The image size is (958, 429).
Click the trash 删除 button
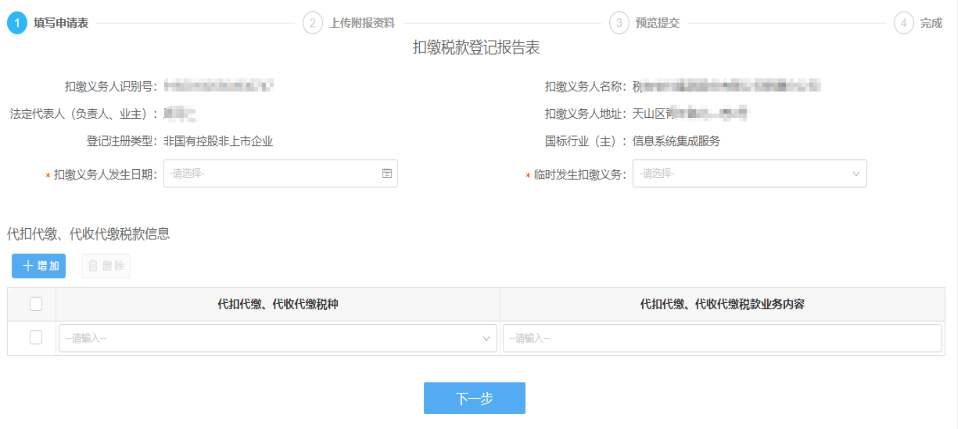point(105,266)
